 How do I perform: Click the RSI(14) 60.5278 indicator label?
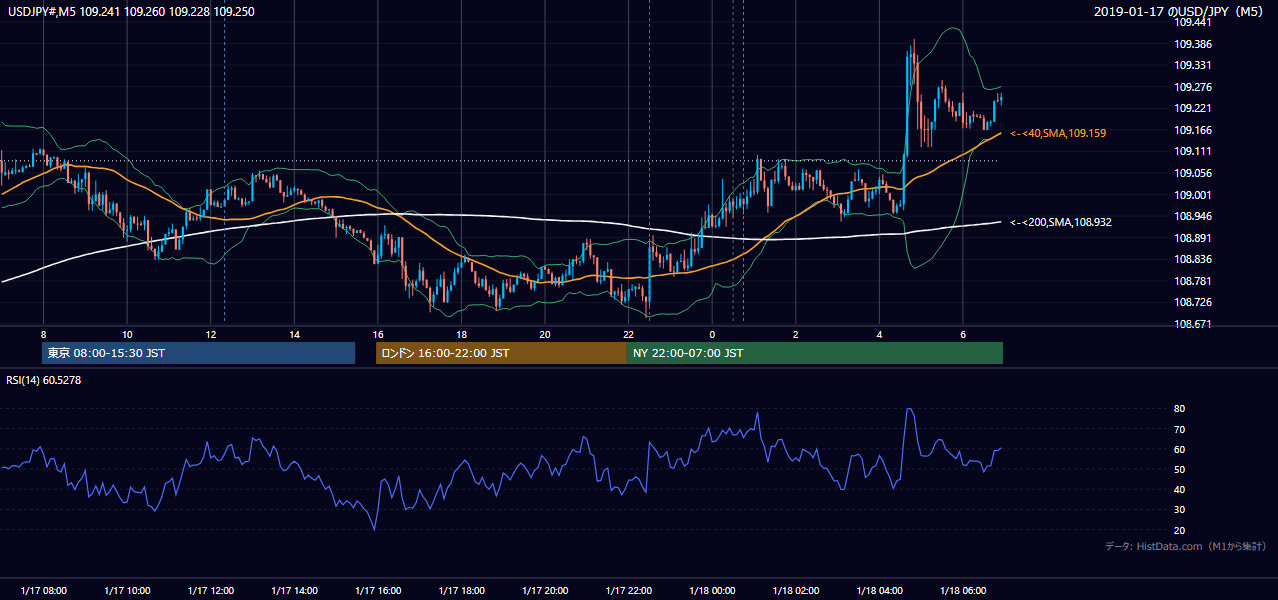(44, 380)
